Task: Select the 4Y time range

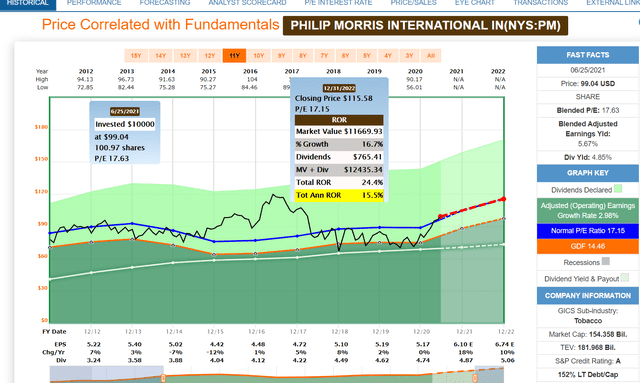Action: pyautogui.click(x=388, y=56)
